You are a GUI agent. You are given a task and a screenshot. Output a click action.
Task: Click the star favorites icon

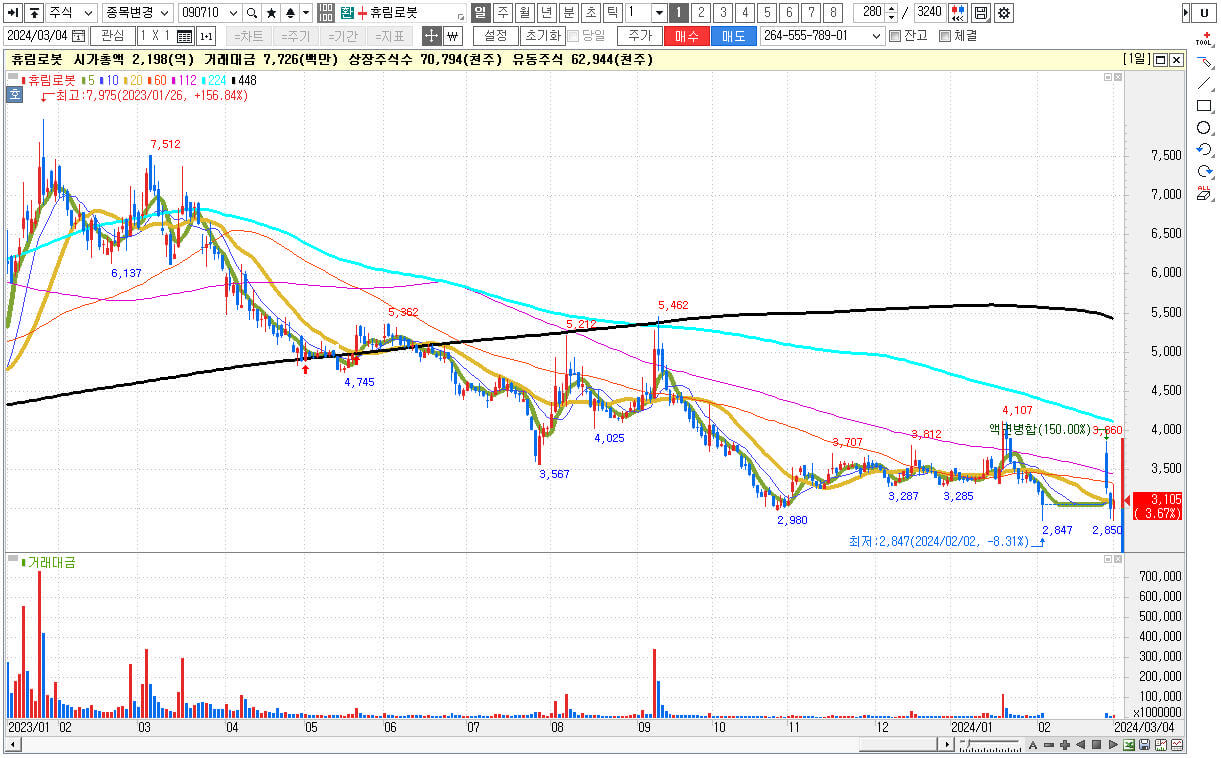(271, 13)
